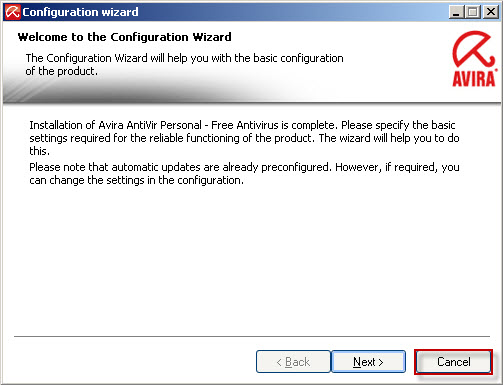This screenshot has width=503, height=385.
Task: Click the red Avira umbrella logo
Action: click(x=473, y=49)
